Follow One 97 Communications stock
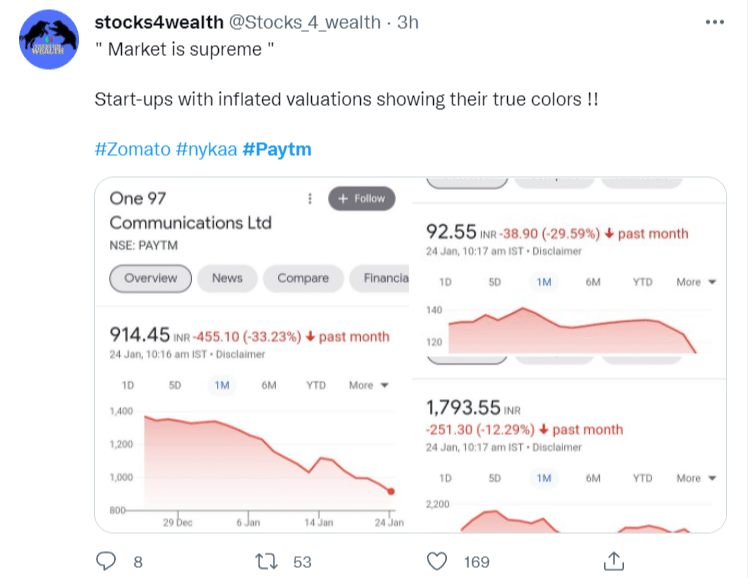The height and width of the screenshot is (578, 756). click(x=360, y=198)
